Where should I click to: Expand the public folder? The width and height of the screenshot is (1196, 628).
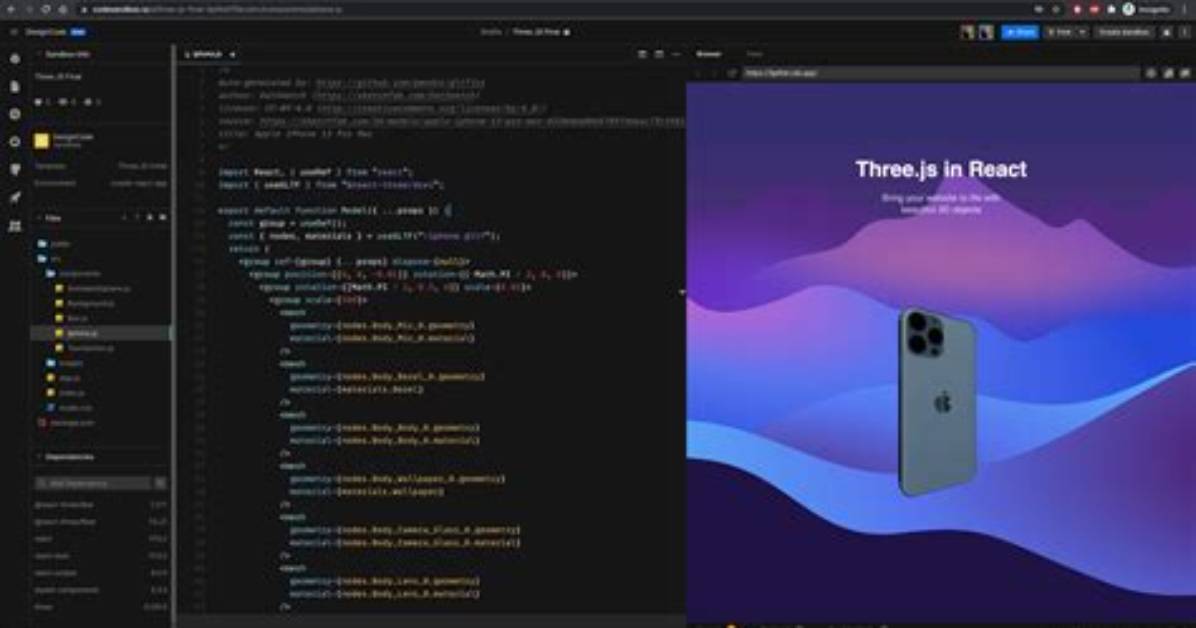(x=55, y=244)
